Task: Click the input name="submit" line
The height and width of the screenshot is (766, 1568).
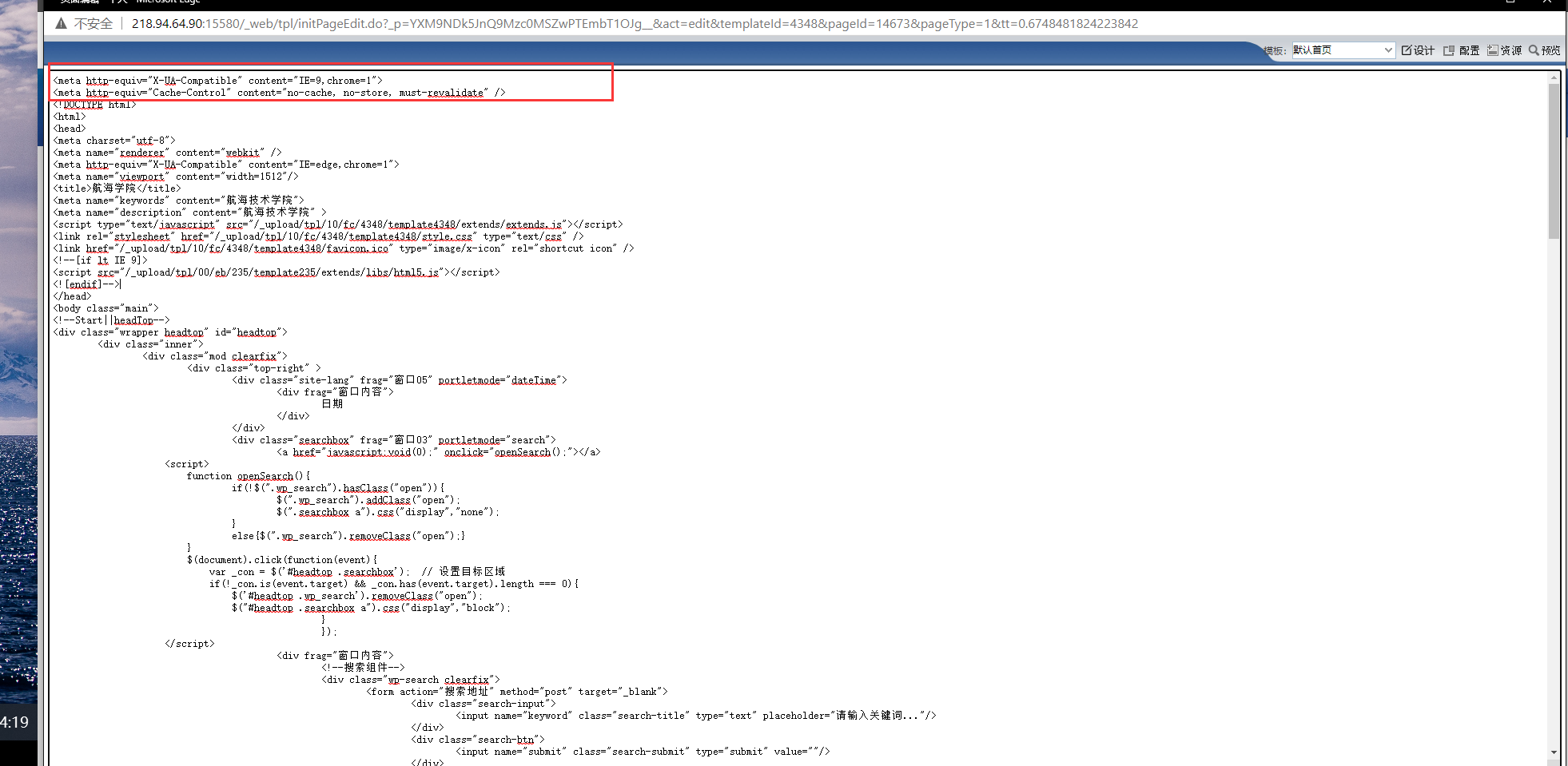Action: (x=643, y=752)
